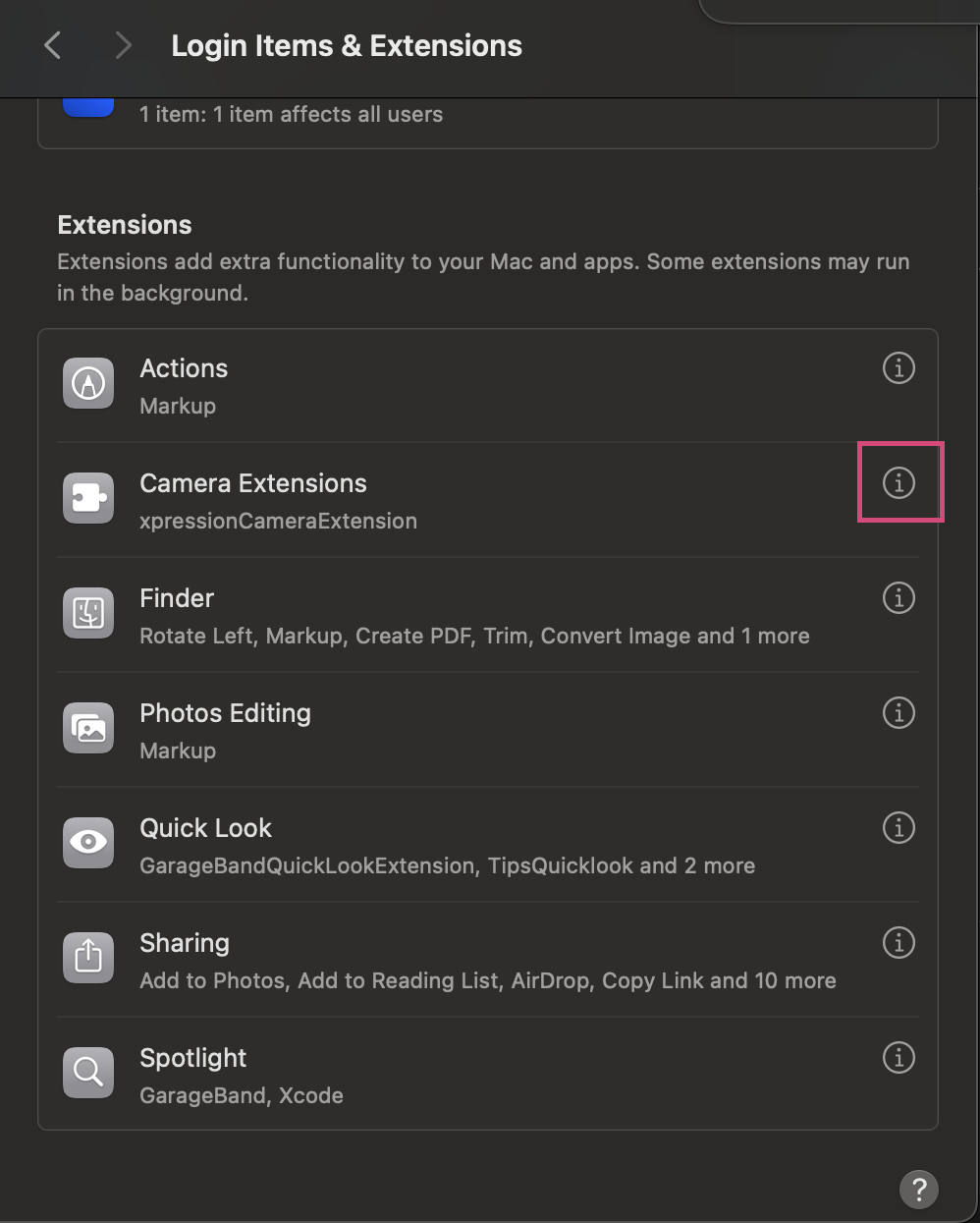Open Photos Editing info details
Viewport: 980px width, 1223px height.
point(898,712)
